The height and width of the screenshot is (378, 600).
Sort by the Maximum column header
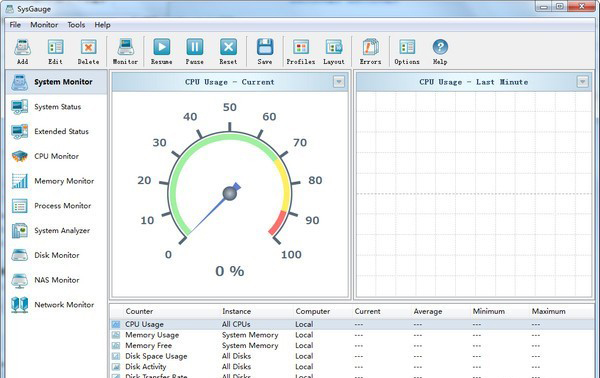pyautogui.click(x=548, y=311)
